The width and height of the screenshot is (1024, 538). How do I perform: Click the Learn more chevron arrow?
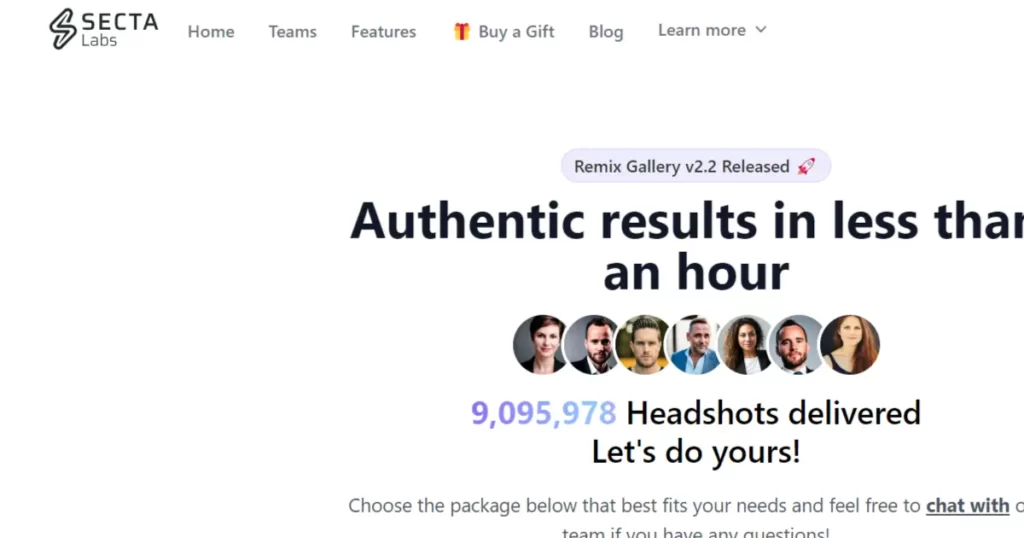(x=761, y=30)
